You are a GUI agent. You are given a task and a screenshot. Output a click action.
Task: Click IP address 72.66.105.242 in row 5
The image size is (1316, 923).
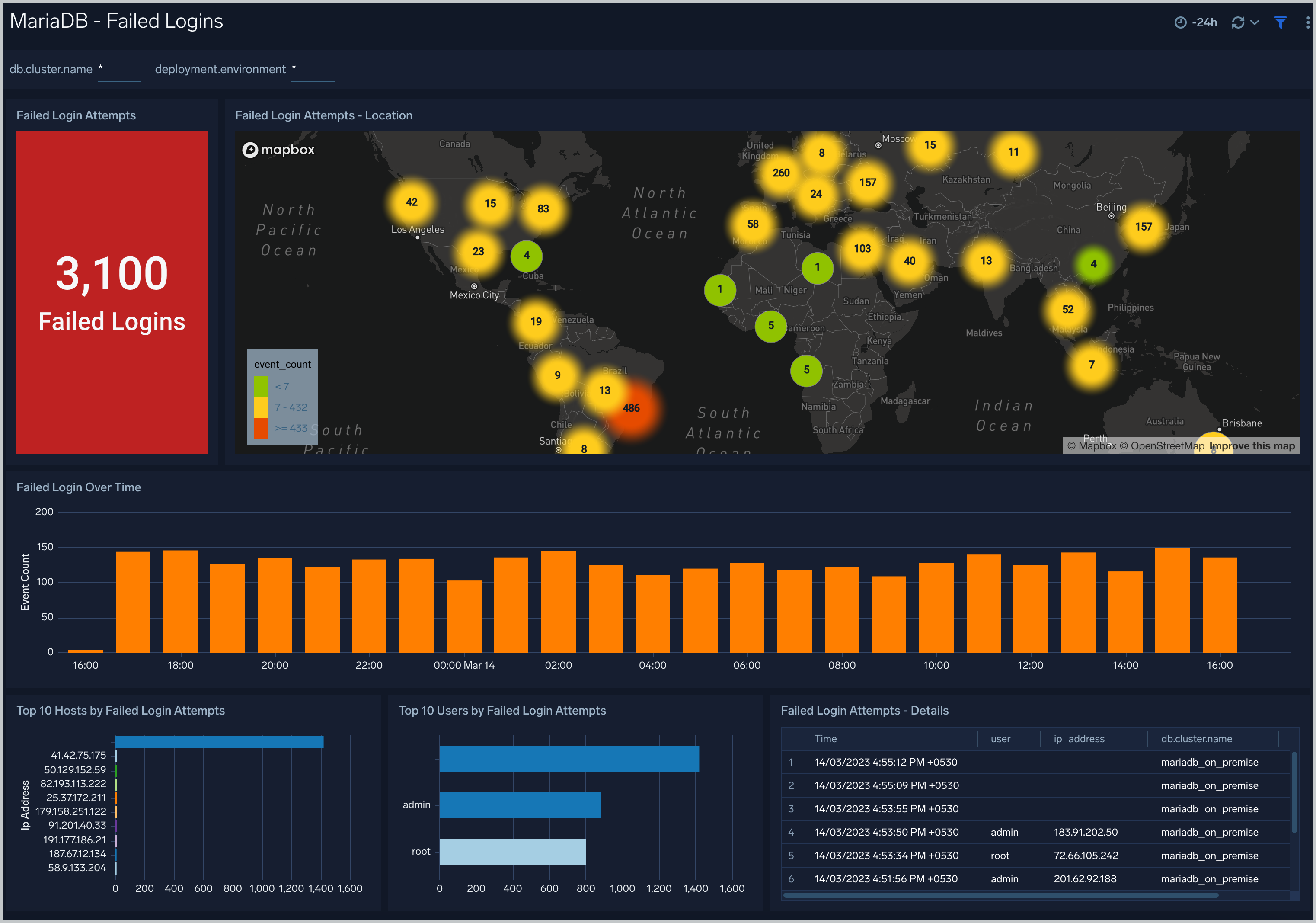pos(1086,856)
